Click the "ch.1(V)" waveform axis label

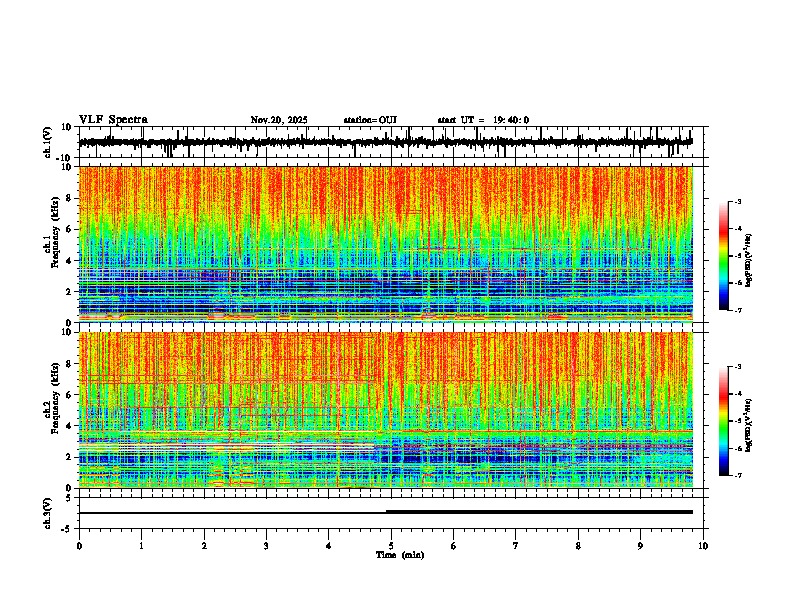[x=48, y=142]
